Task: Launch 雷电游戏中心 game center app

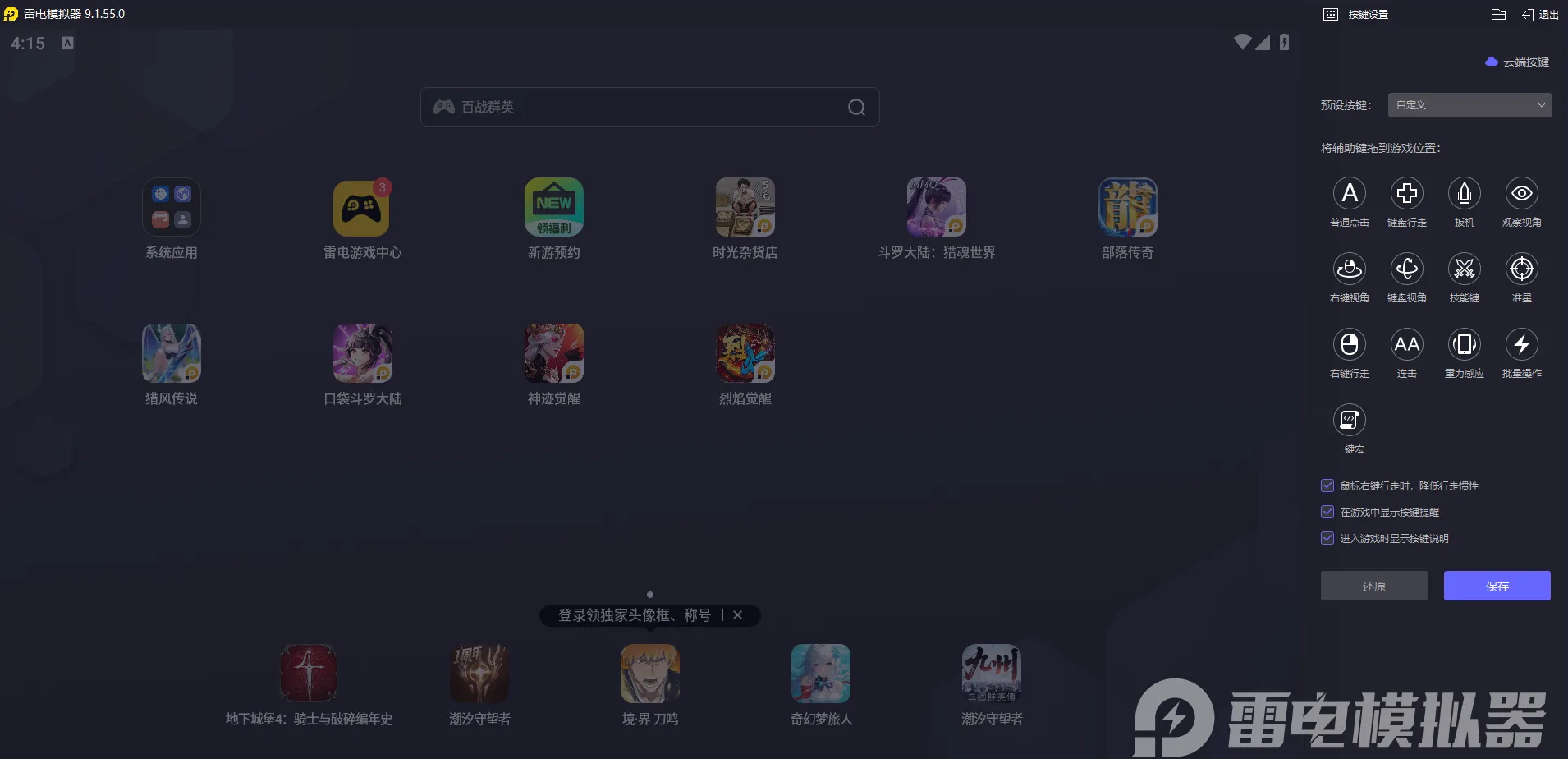Action: tap(363, 207)
